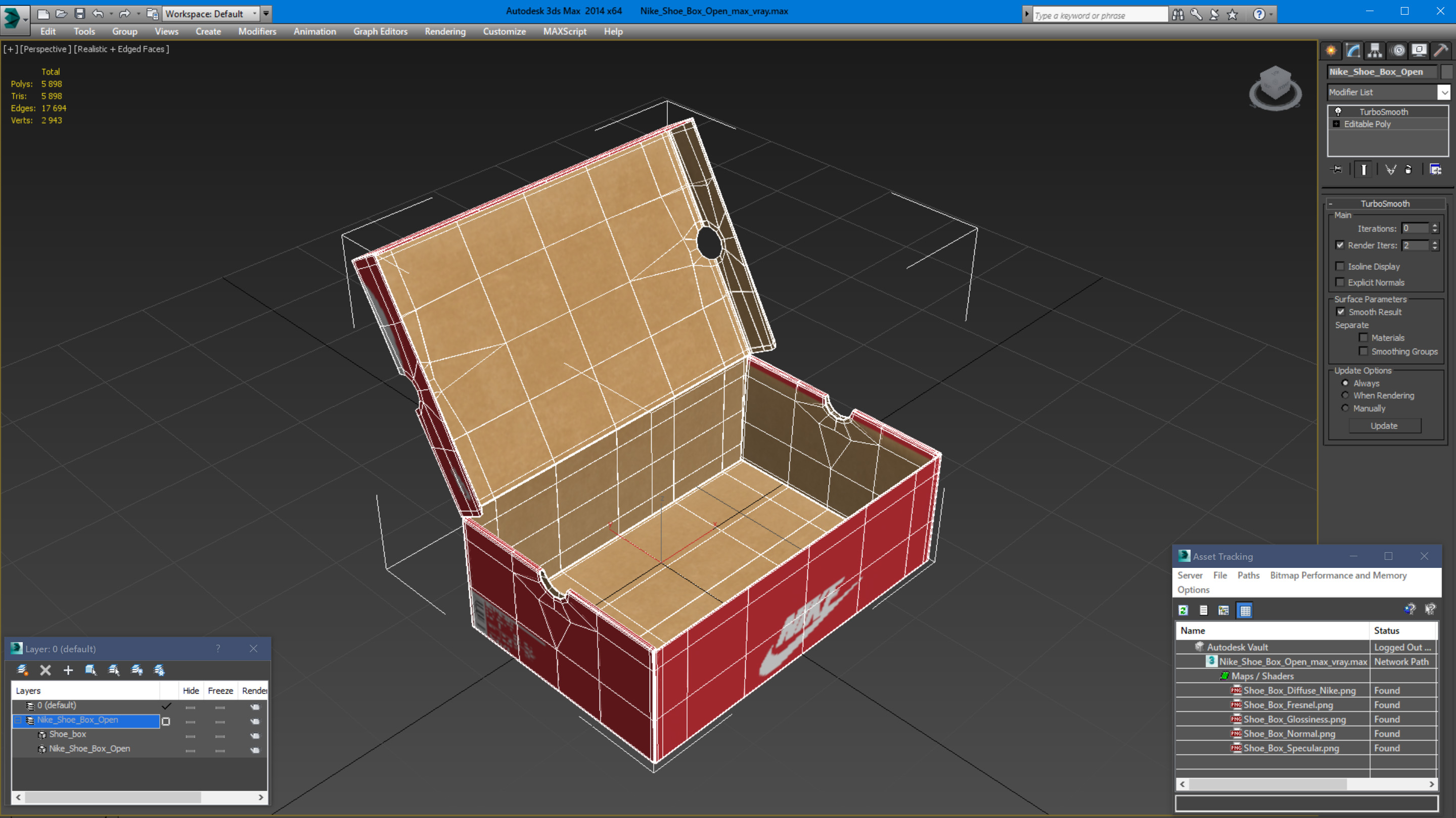
Task: Toggle Smooth Result checkbox
Action: coord(1340,312)
